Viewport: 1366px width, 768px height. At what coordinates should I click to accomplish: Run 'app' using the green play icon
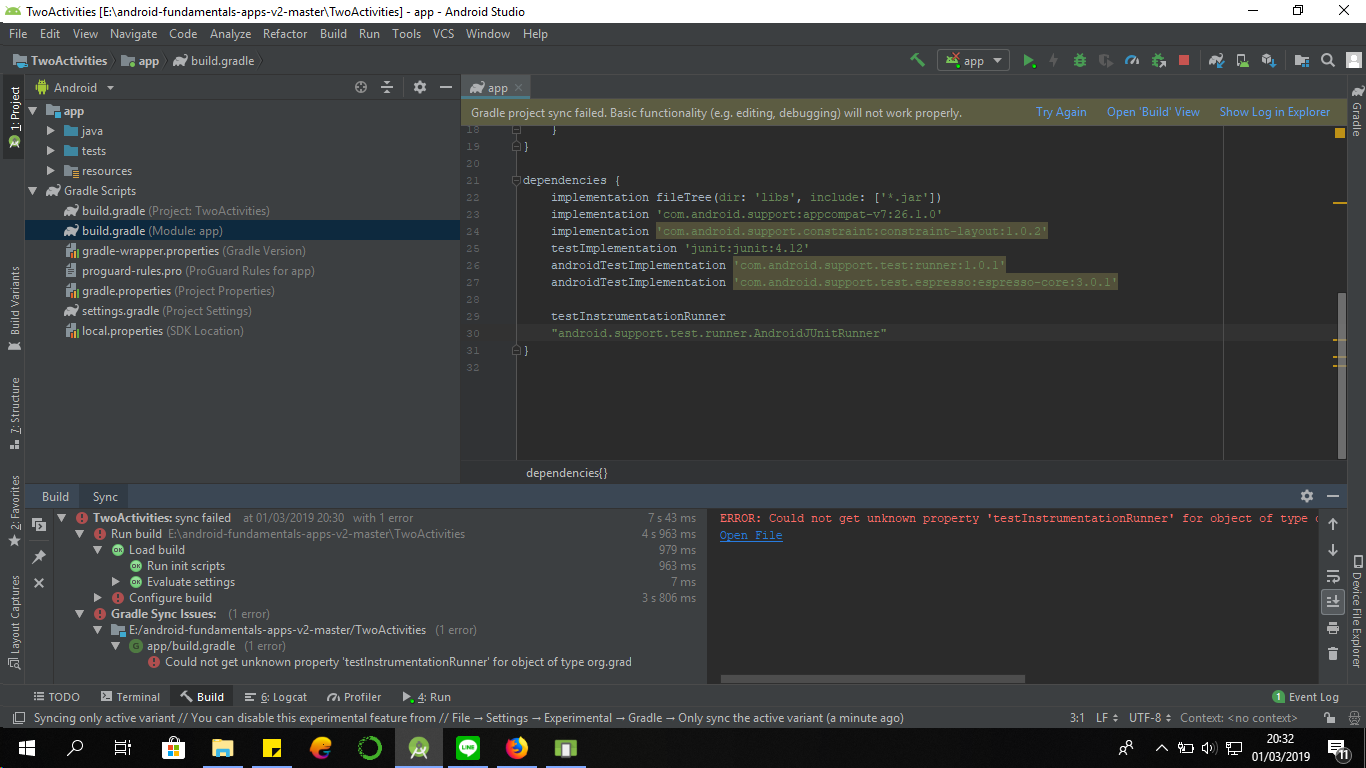pyautogui.click(x=1029, y=60)
